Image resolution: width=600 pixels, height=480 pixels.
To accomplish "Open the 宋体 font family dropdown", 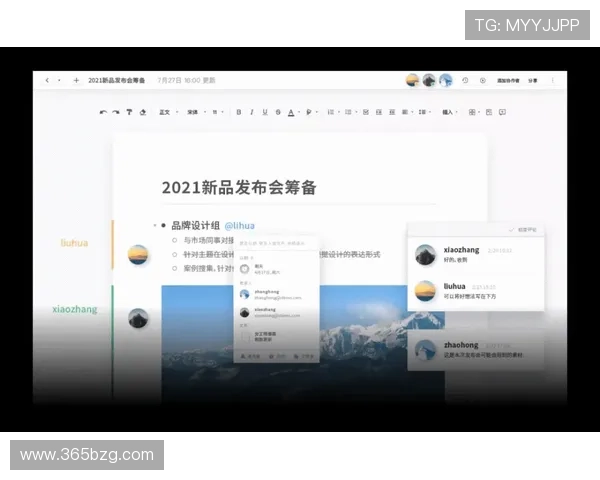I will [x=197, y=112].
